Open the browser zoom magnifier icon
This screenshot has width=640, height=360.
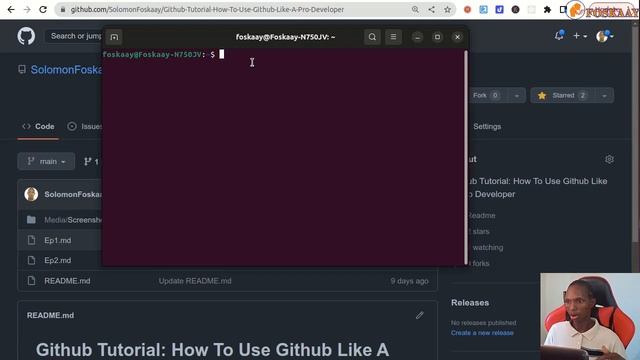point(415,9)
